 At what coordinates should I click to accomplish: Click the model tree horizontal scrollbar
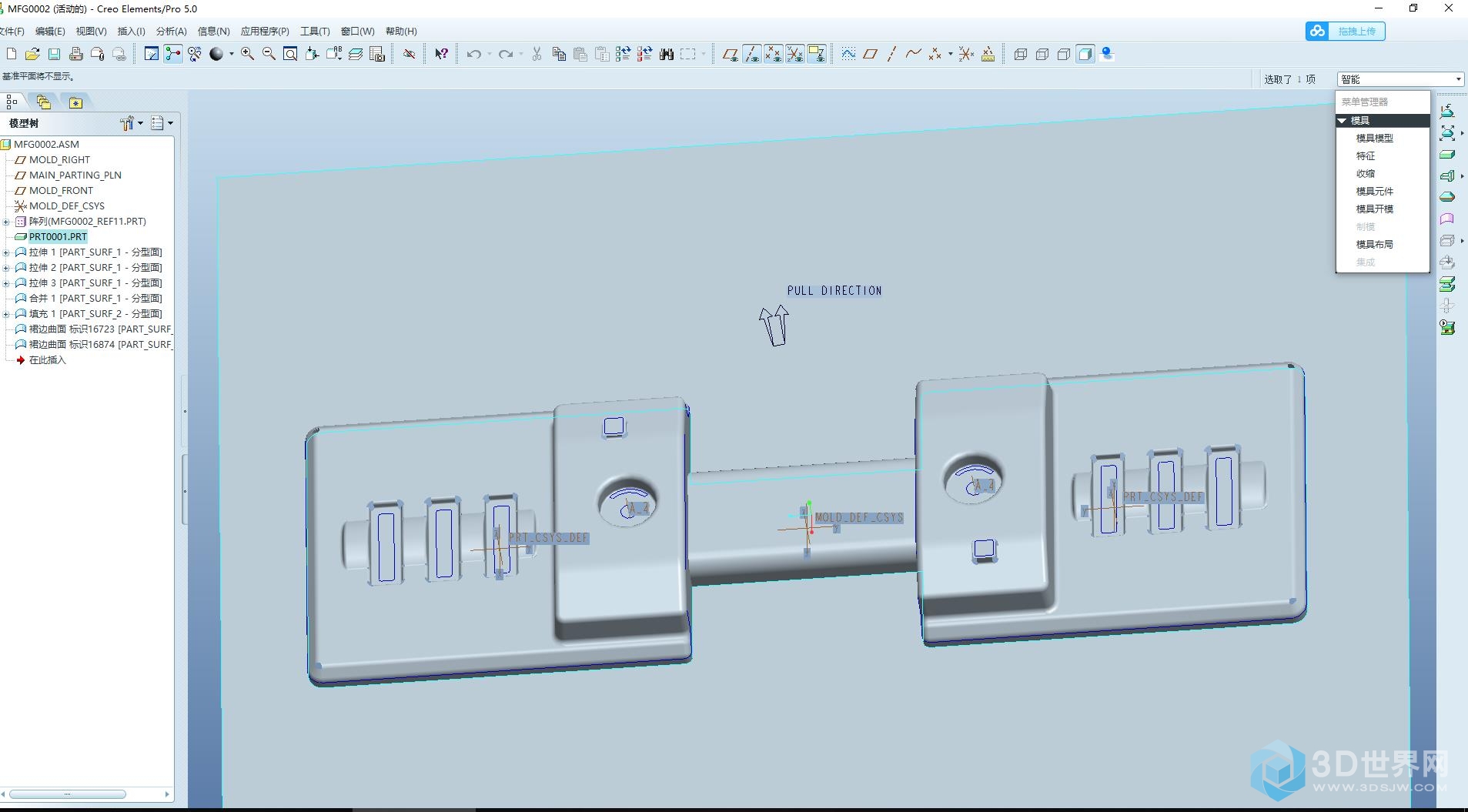68,794
